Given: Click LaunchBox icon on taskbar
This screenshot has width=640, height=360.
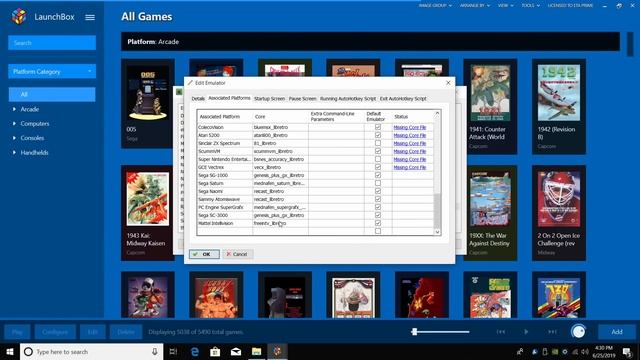Looking at the screenshot, I should click(277, 351).
